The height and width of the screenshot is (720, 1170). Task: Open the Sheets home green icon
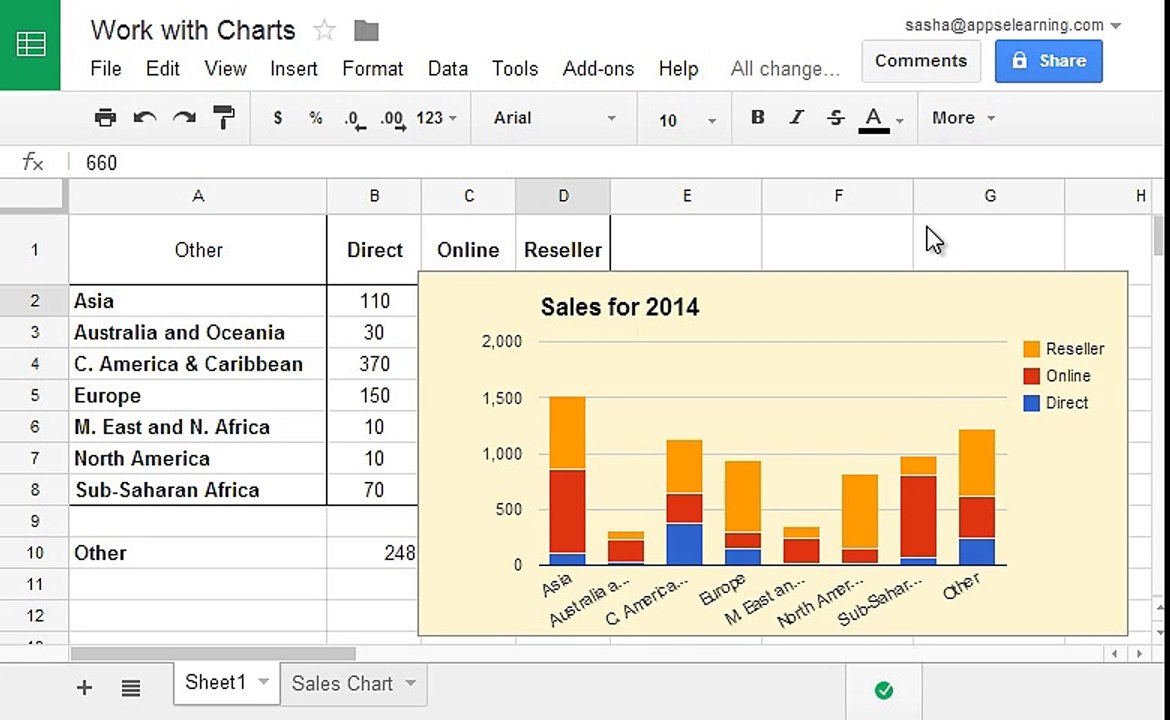(x=30, y=45)
